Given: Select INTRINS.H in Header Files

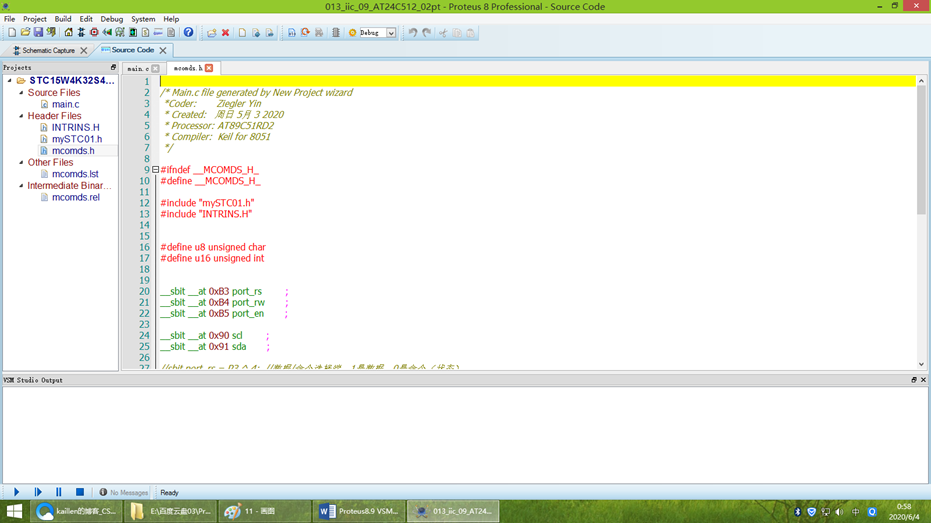Looking at the screenshot, I should 75,128.
